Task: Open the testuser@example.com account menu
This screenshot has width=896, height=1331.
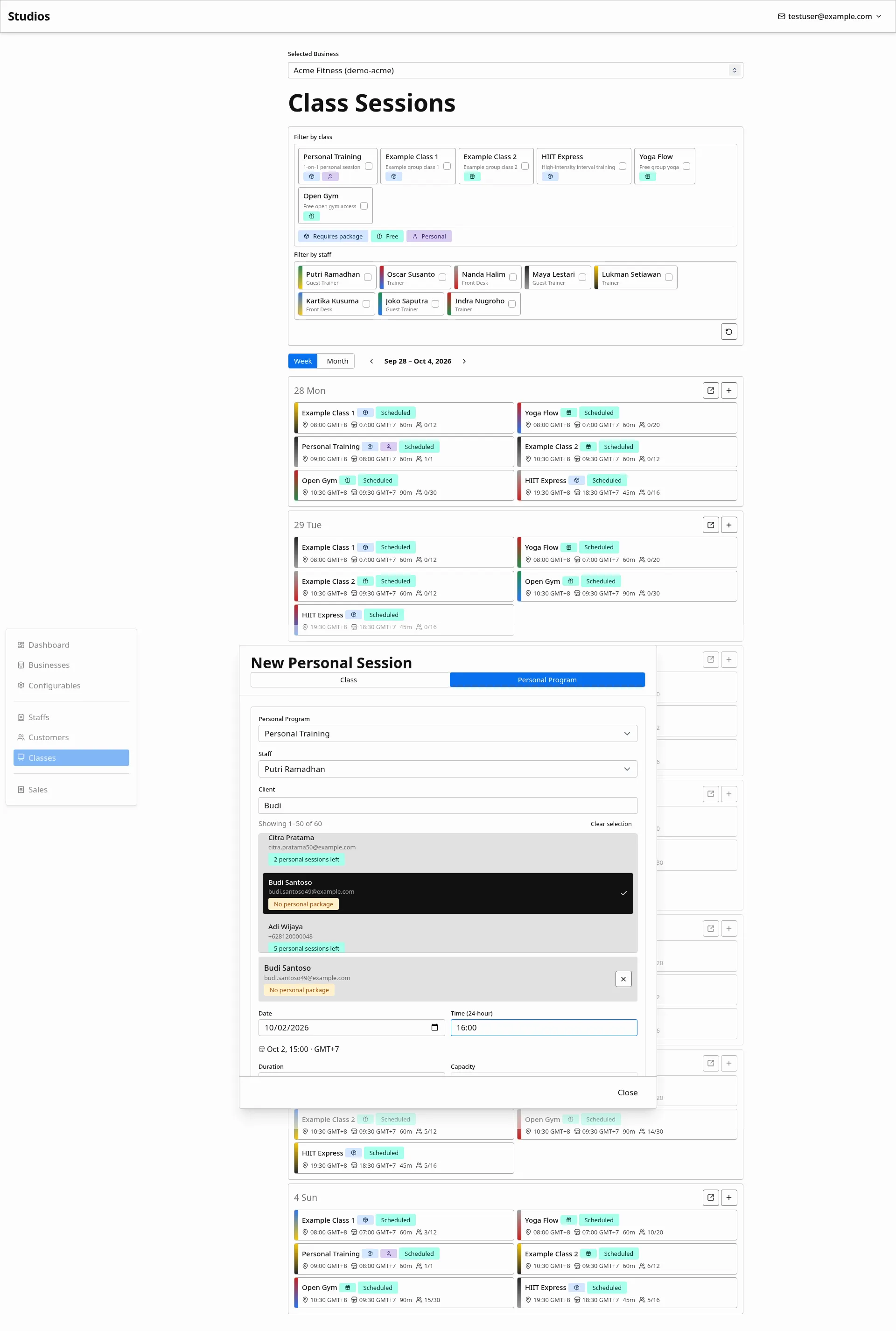Action: coord(829,17)
